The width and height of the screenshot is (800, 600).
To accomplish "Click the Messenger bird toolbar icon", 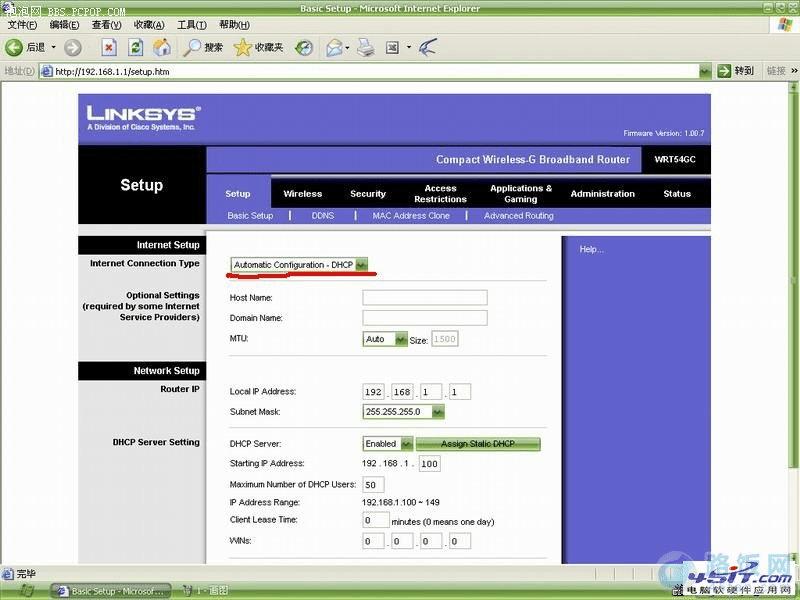I will tap(428, 47).
